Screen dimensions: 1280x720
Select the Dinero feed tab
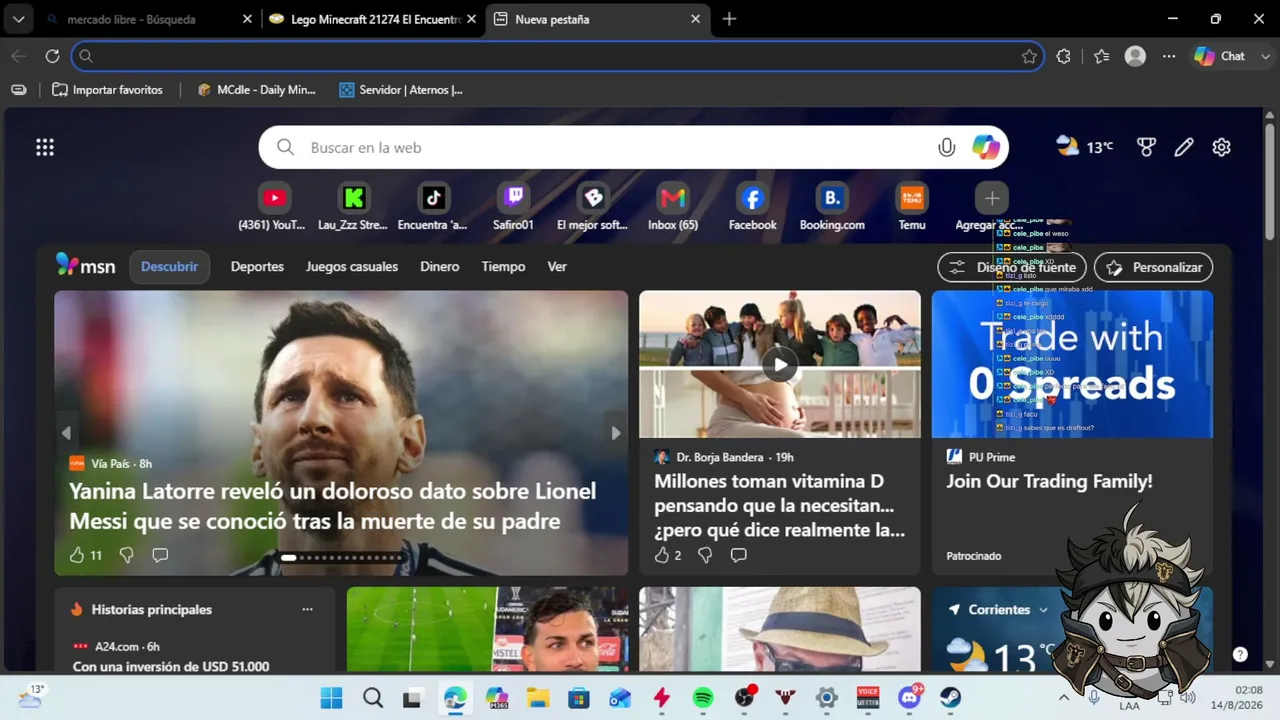440,267
